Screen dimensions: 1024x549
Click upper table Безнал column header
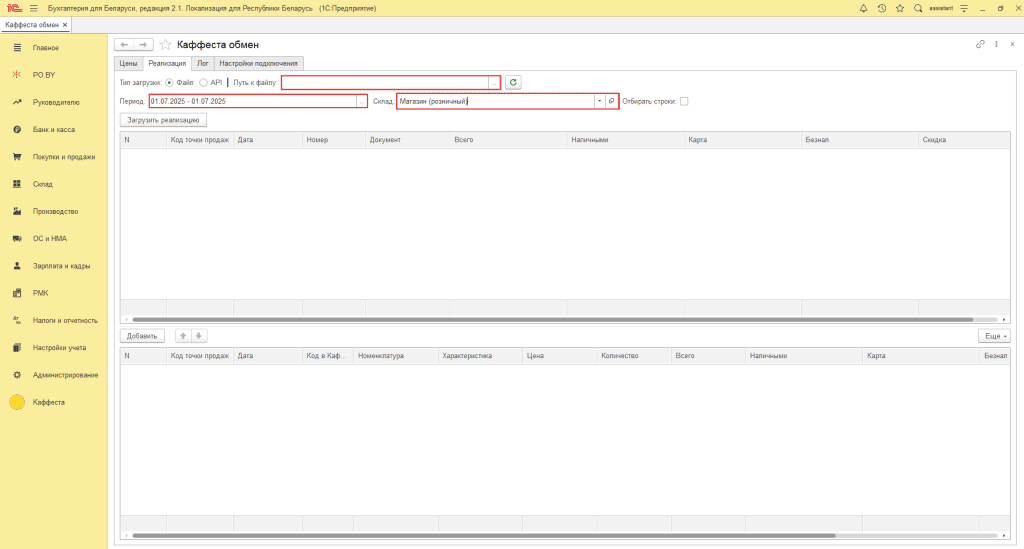[859, 140]
